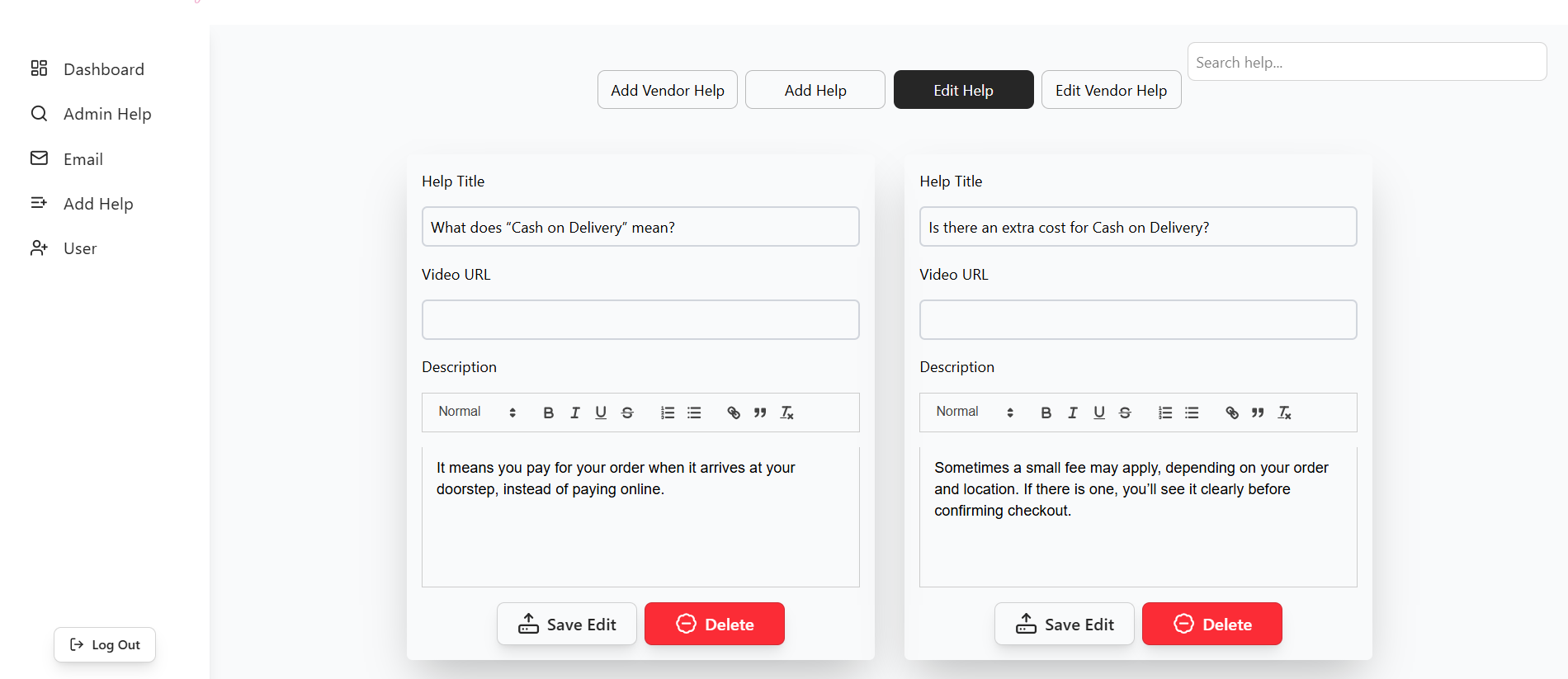Click Video URL field in second help card

pos(1138,320)
